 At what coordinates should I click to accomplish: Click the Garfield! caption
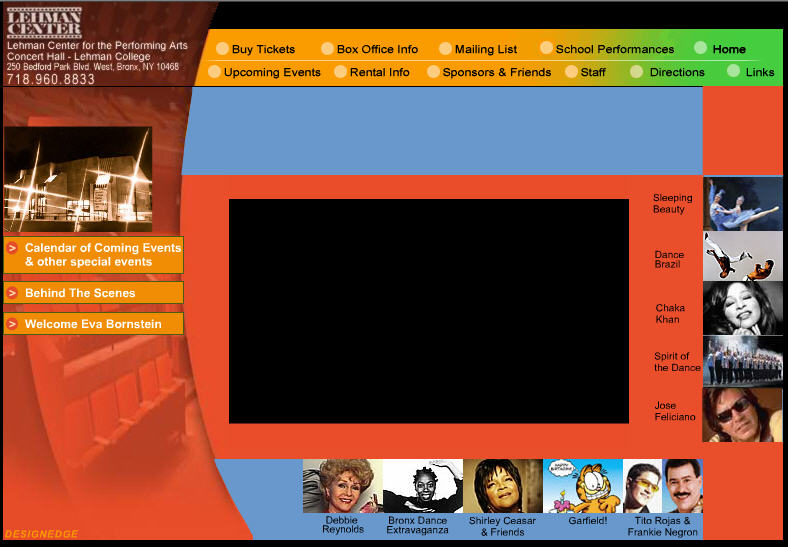click(587, 521)
